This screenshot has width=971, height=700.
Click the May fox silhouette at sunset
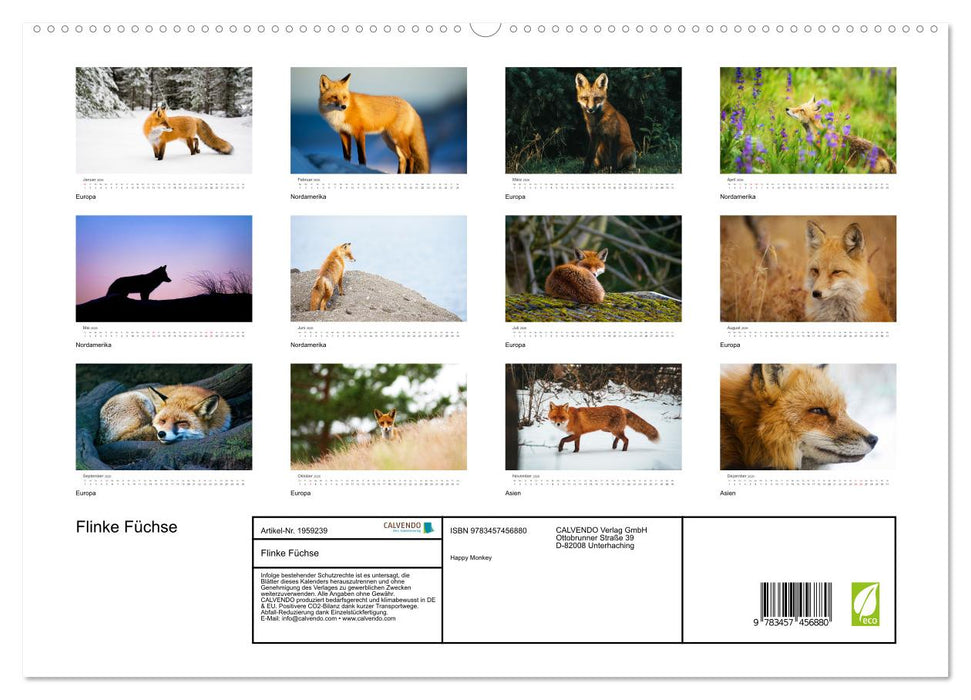[x=164, y=268]
